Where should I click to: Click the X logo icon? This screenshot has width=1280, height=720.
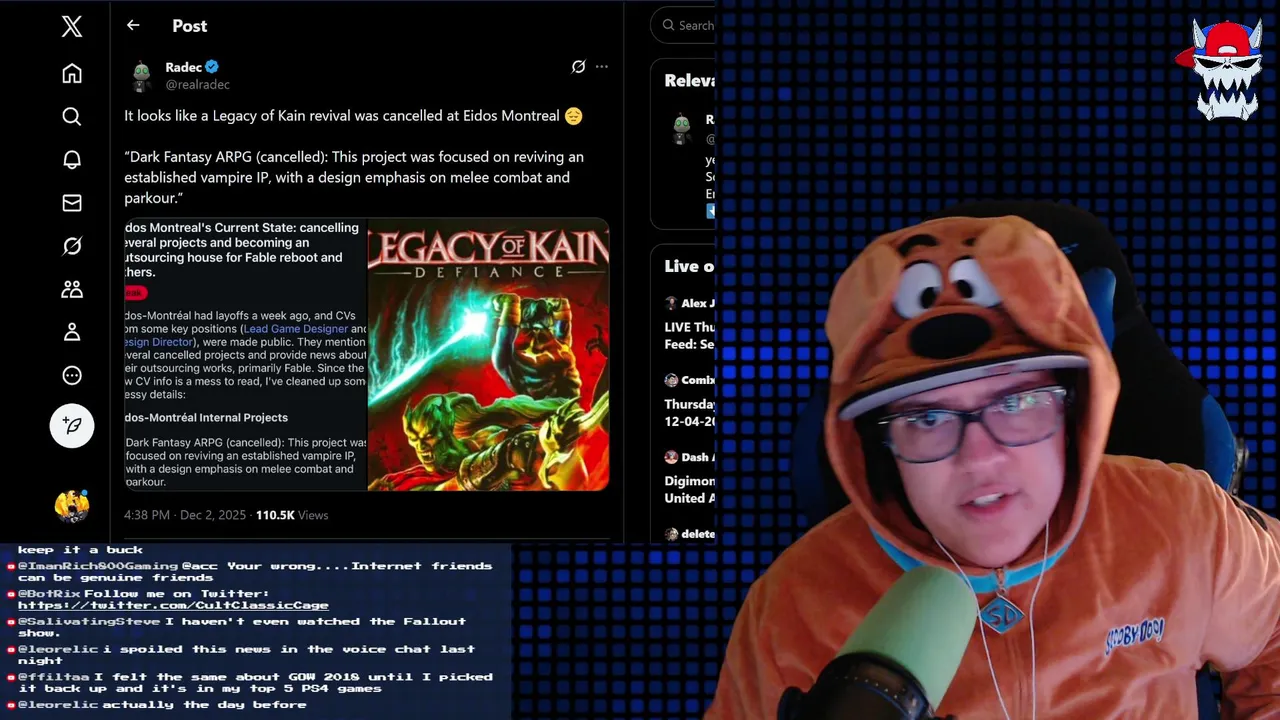coord(72,27)
